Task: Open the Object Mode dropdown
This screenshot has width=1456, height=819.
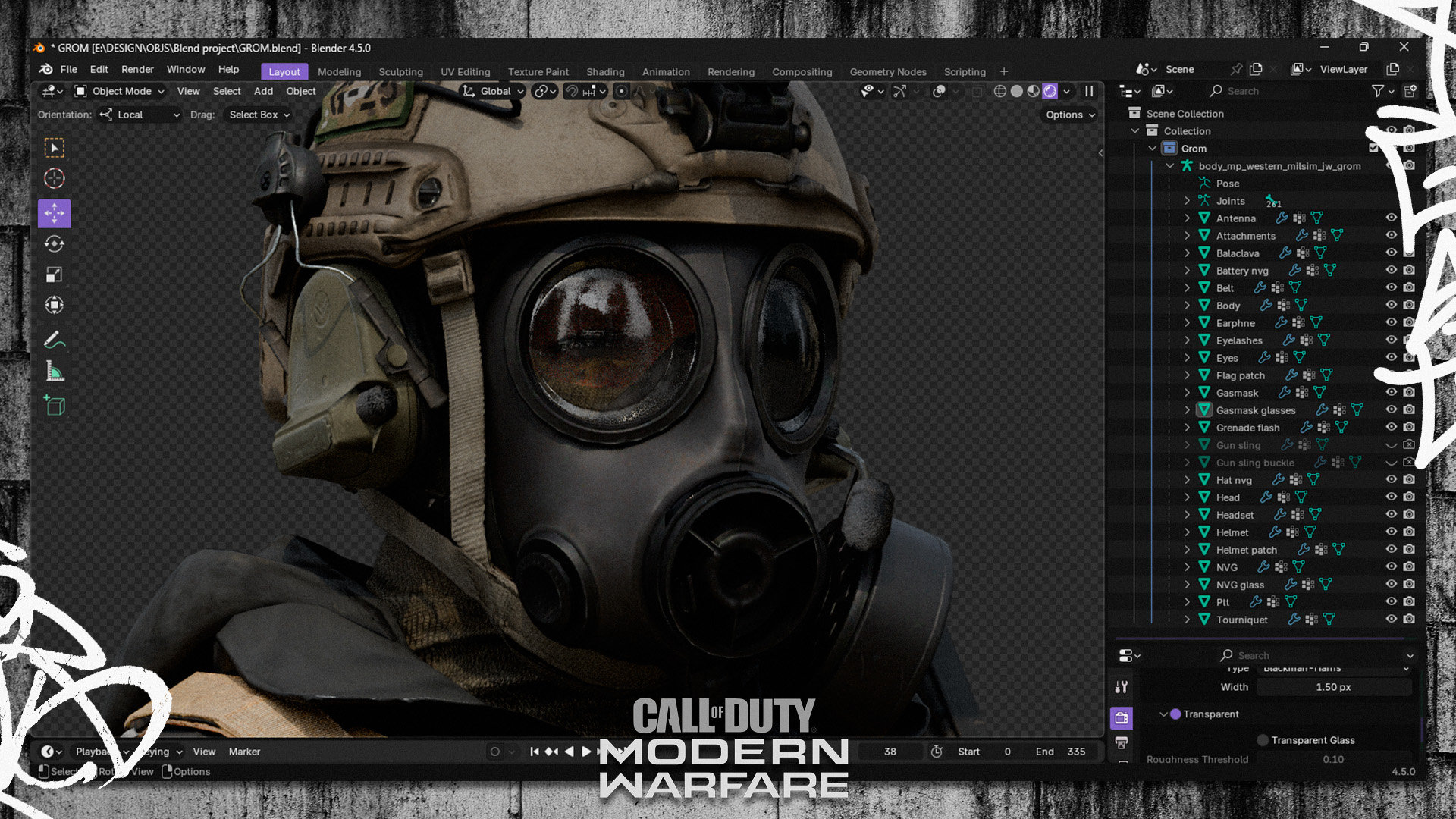Action: click(120, 91)
